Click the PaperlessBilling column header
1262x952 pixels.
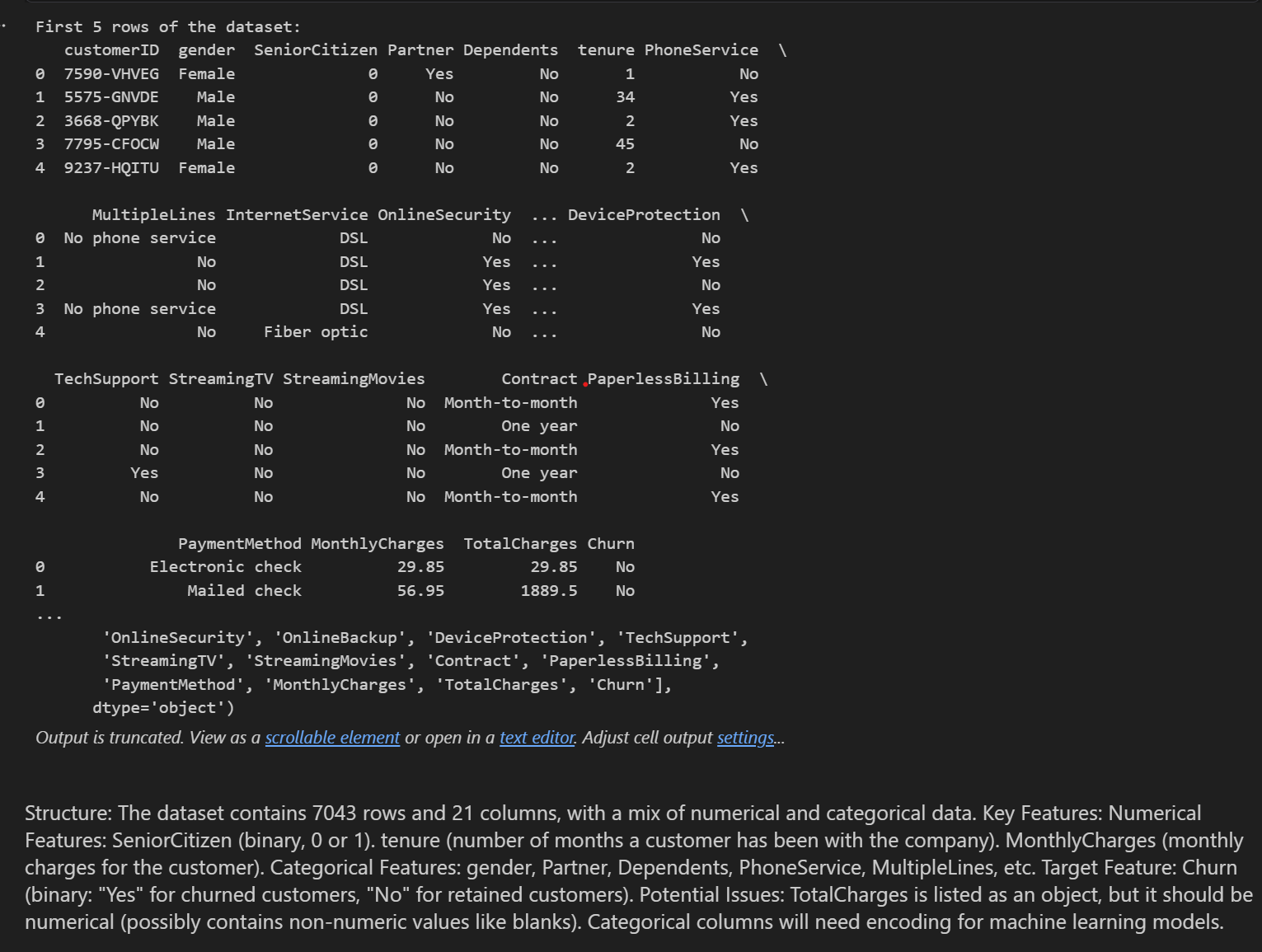pos(664,378)
